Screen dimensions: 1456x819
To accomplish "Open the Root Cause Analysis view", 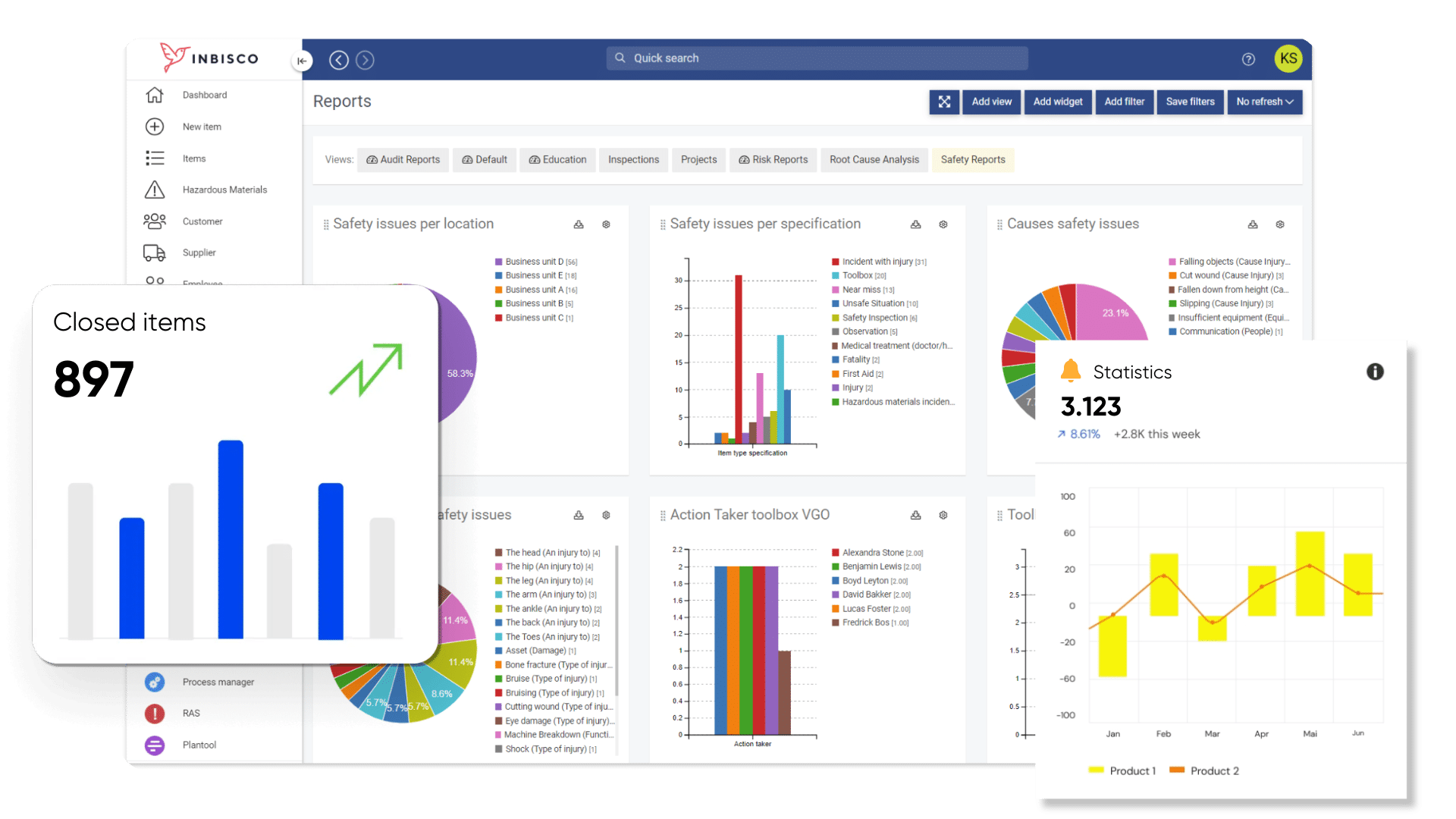I will 874,159.
